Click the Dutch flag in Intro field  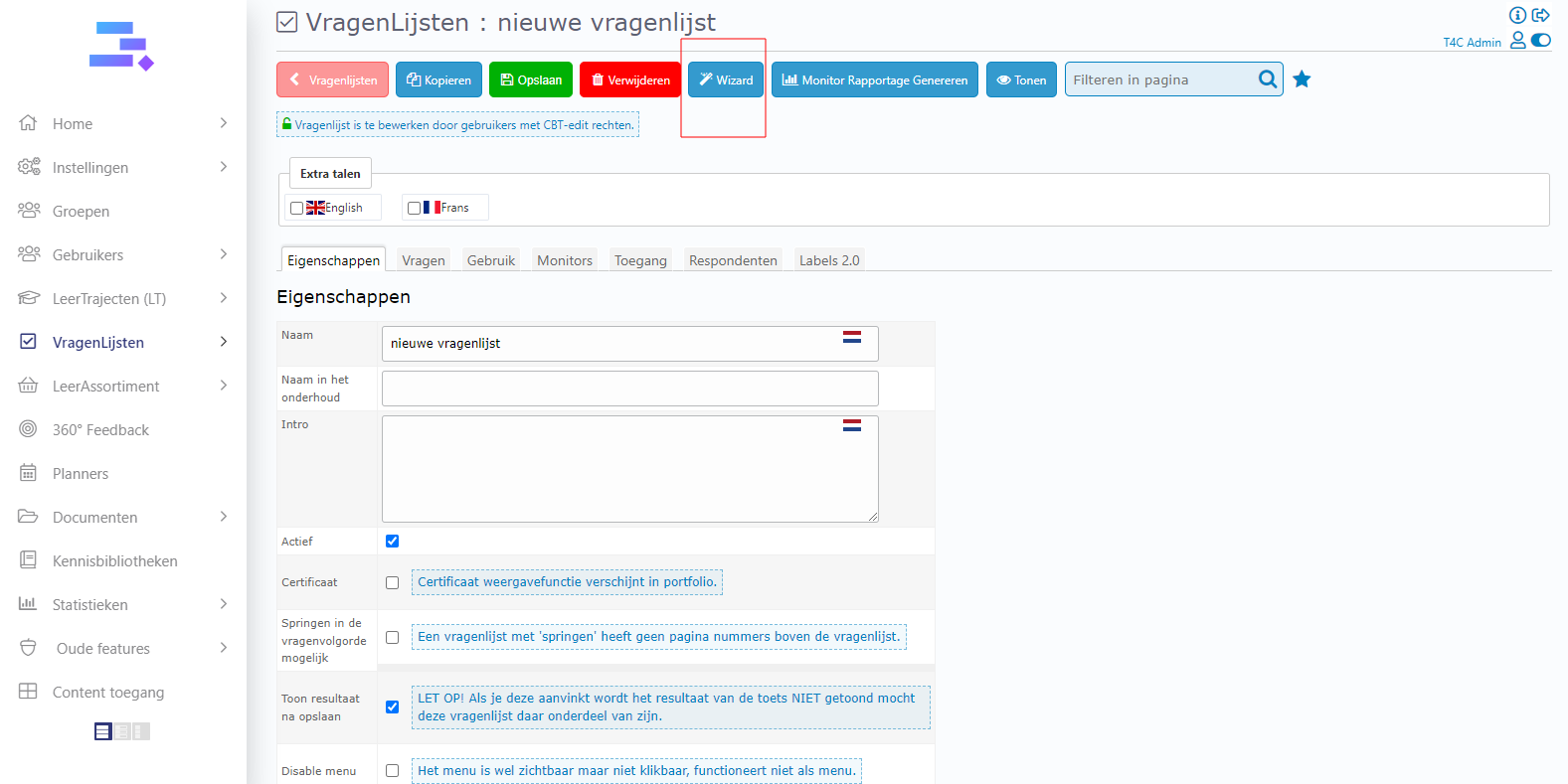[852, 425]
